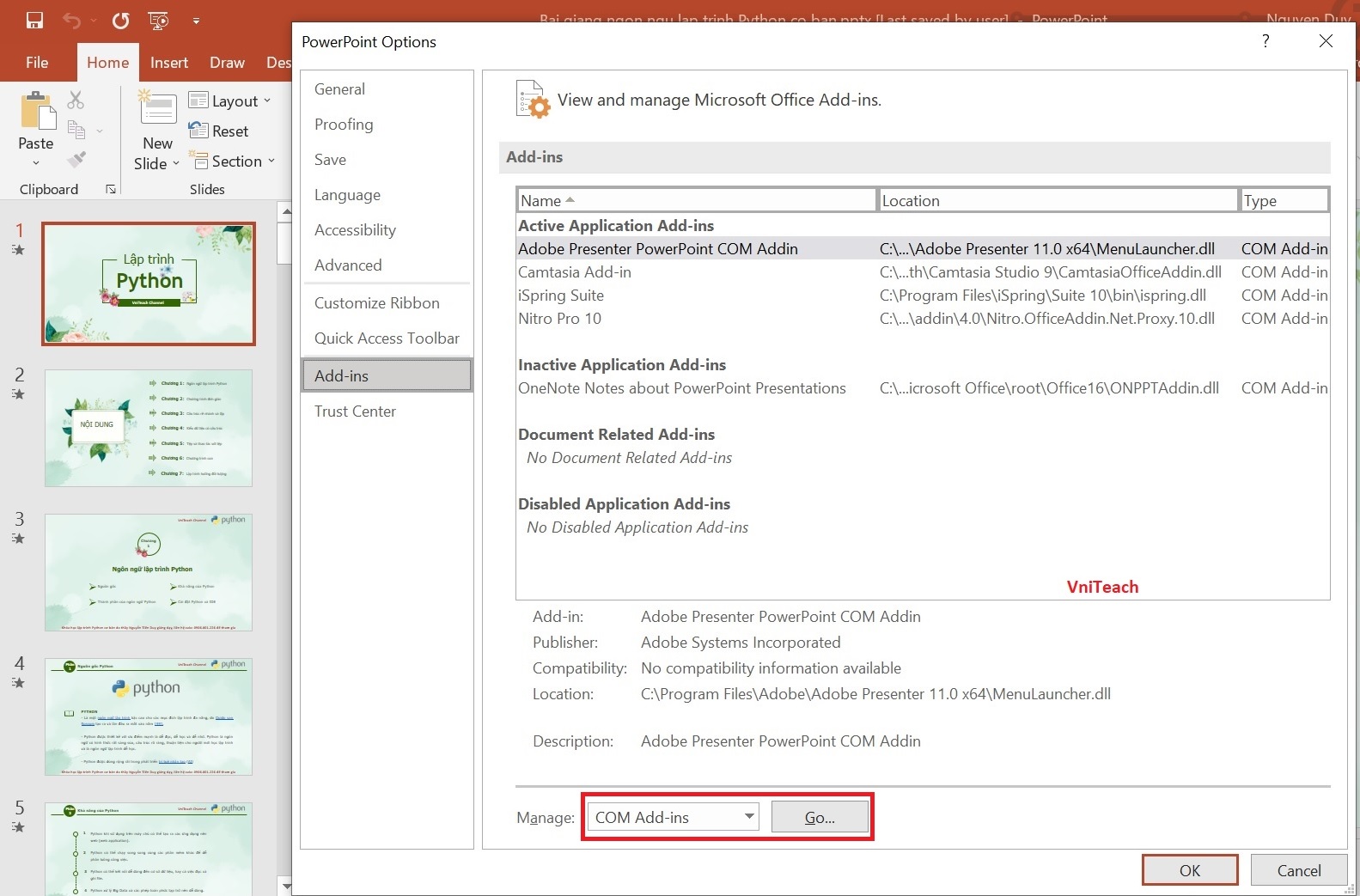Click the Save icon in quick access toolbar
1360x896 pixels.
[34, 21]
